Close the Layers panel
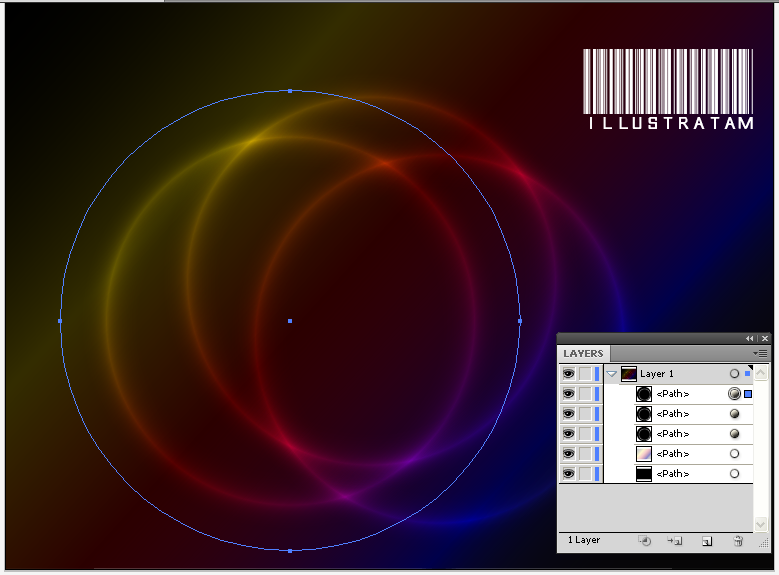779x575 pixels. (x=765, y=338)
